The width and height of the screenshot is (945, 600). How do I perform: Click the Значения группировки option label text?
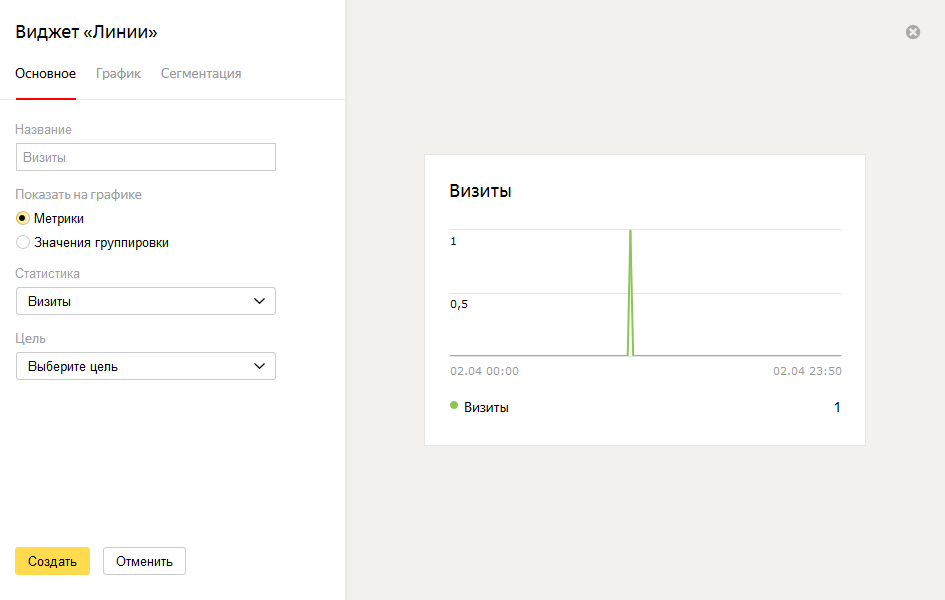tap(101, 243)
